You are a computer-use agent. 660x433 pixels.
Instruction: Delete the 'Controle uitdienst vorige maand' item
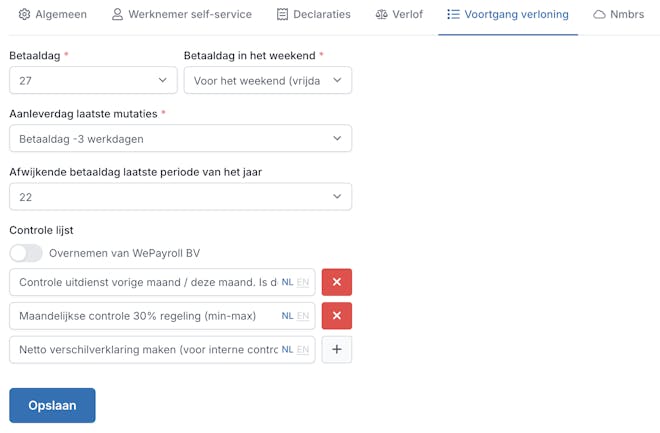pos(336,282)
